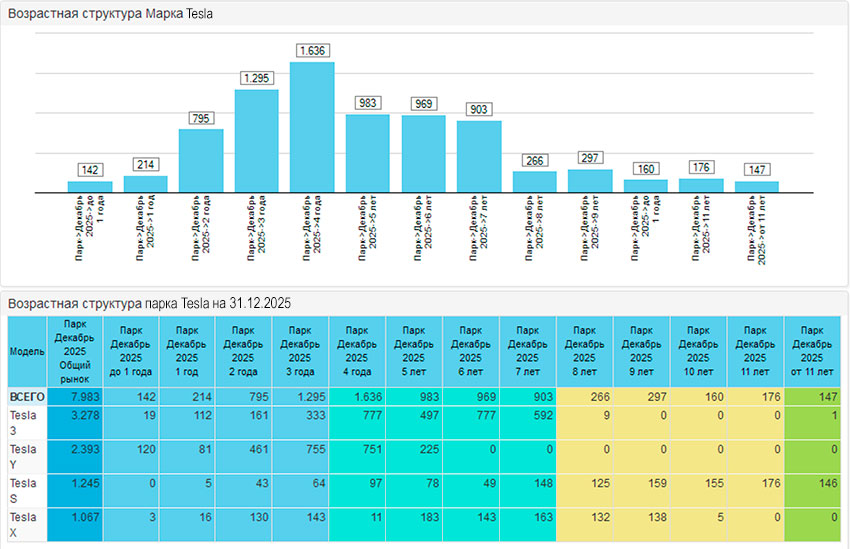Screen dimensions: 850x549
Task: Click the data label 1.295 above the bar
Action: click(257, 78)
